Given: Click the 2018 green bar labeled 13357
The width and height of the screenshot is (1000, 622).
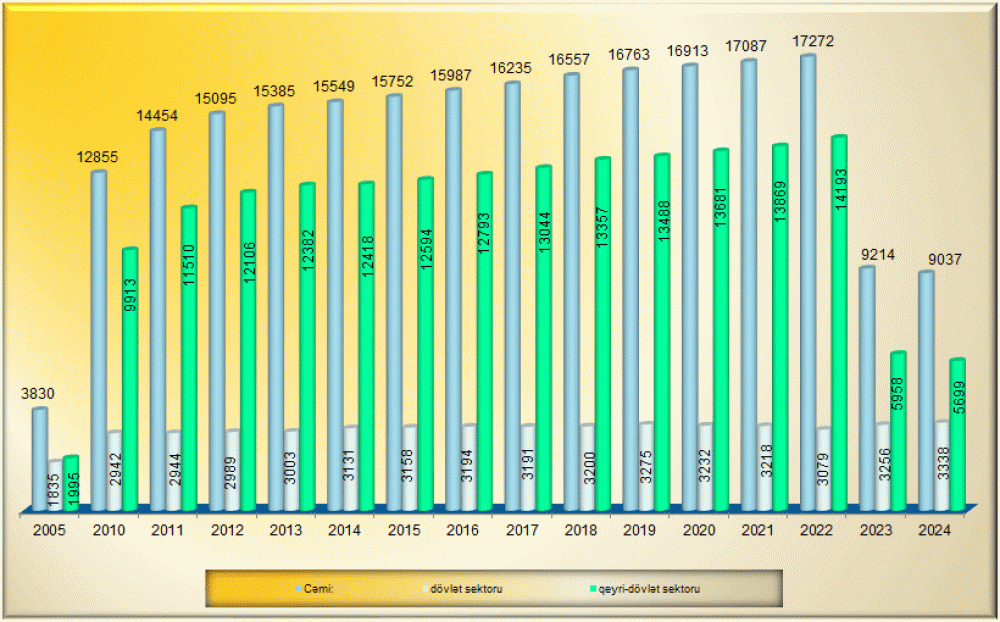Looking at the screenshot, I should click(602, 330).
